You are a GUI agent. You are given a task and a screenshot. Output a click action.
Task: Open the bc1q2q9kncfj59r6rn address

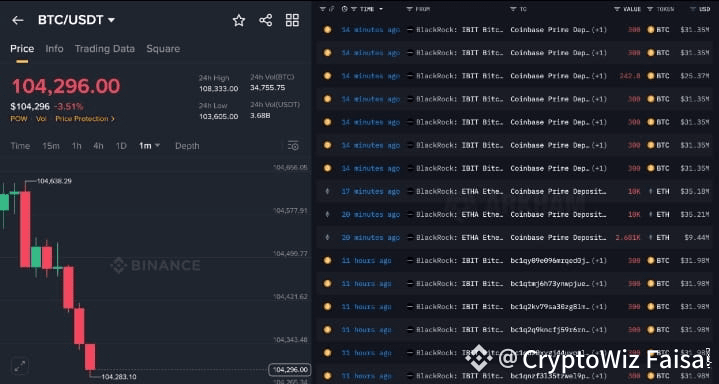(550, 329)
